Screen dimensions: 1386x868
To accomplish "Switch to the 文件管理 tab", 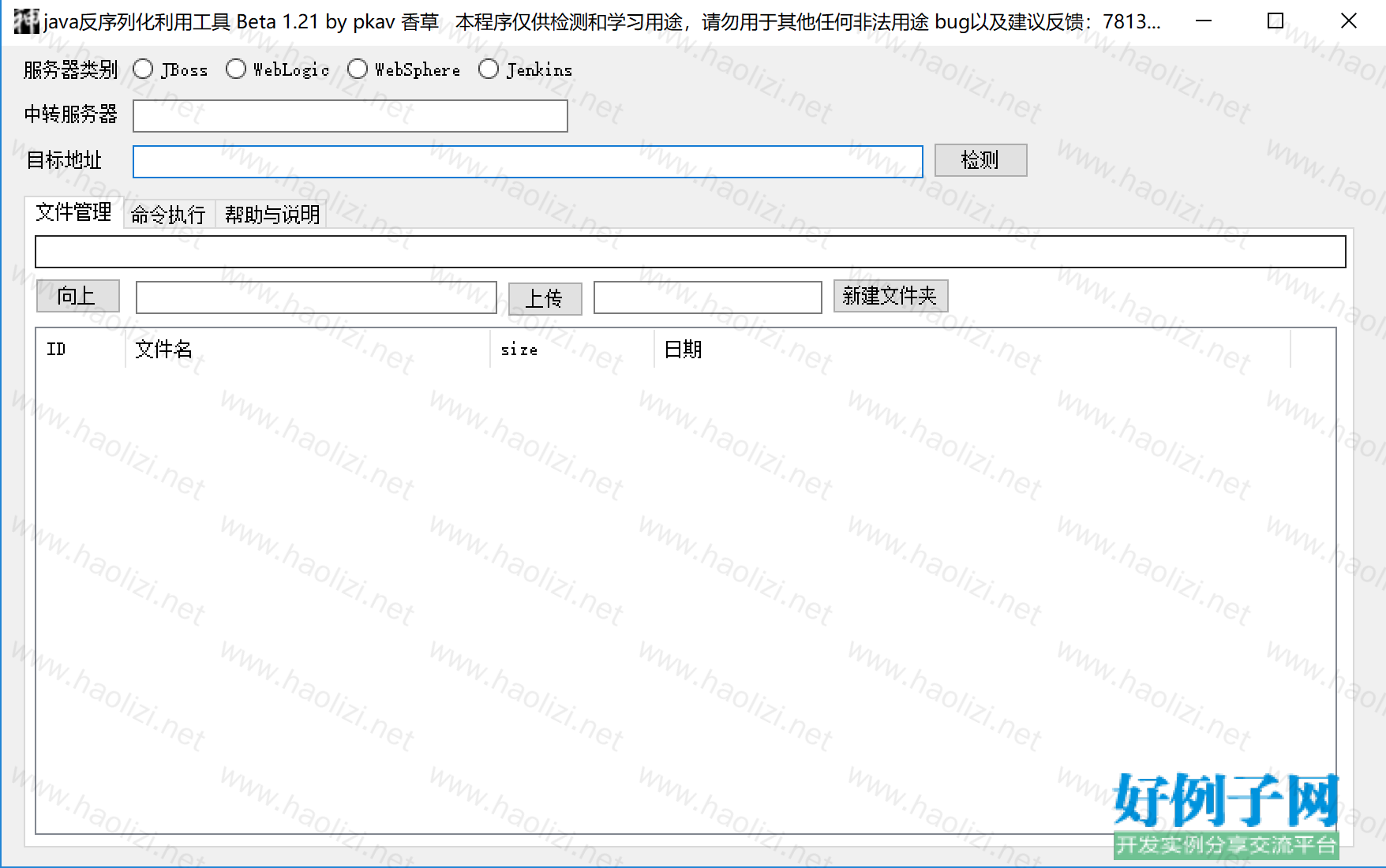I will (73, 212).
